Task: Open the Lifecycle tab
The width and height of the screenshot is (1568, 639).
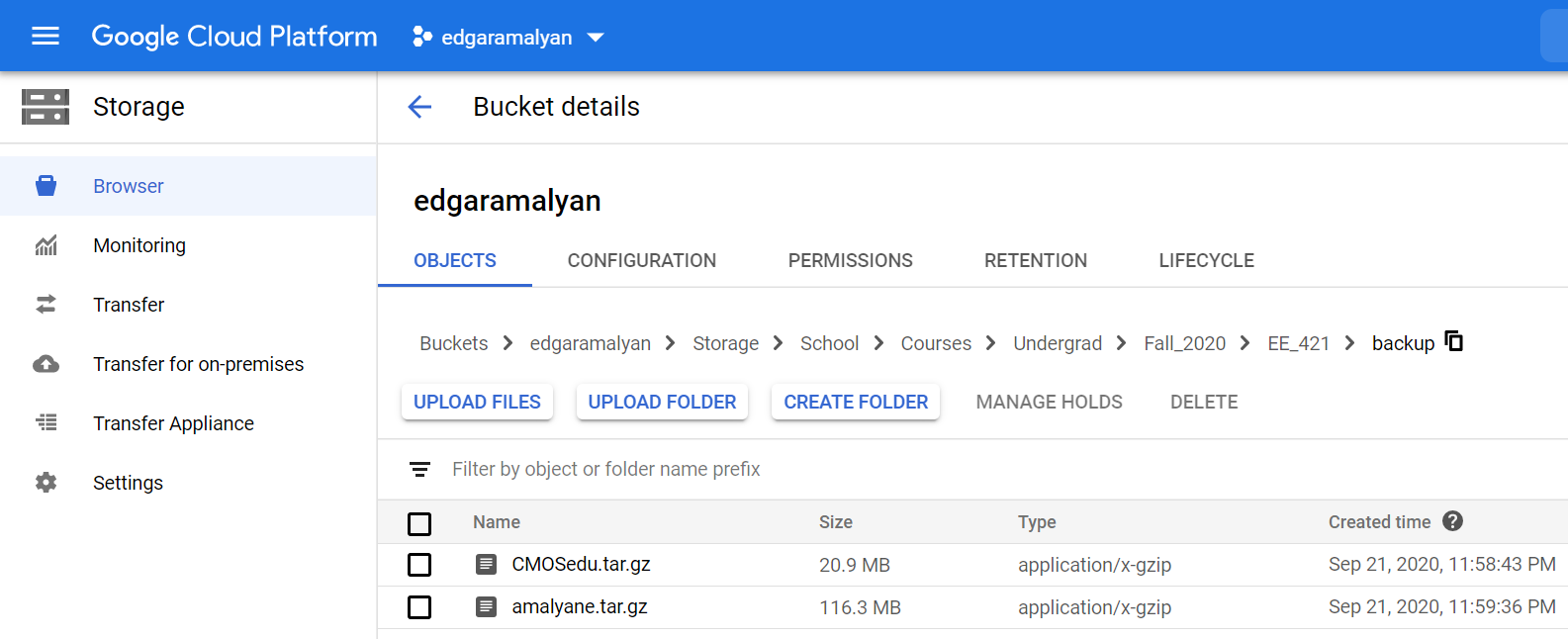Action: tap(1206, 261)
